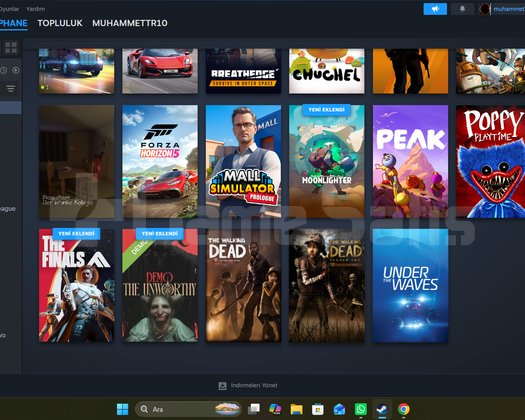Click the muhammet account name dropdown
Screen dimensions: 525x420
(509, 9)
